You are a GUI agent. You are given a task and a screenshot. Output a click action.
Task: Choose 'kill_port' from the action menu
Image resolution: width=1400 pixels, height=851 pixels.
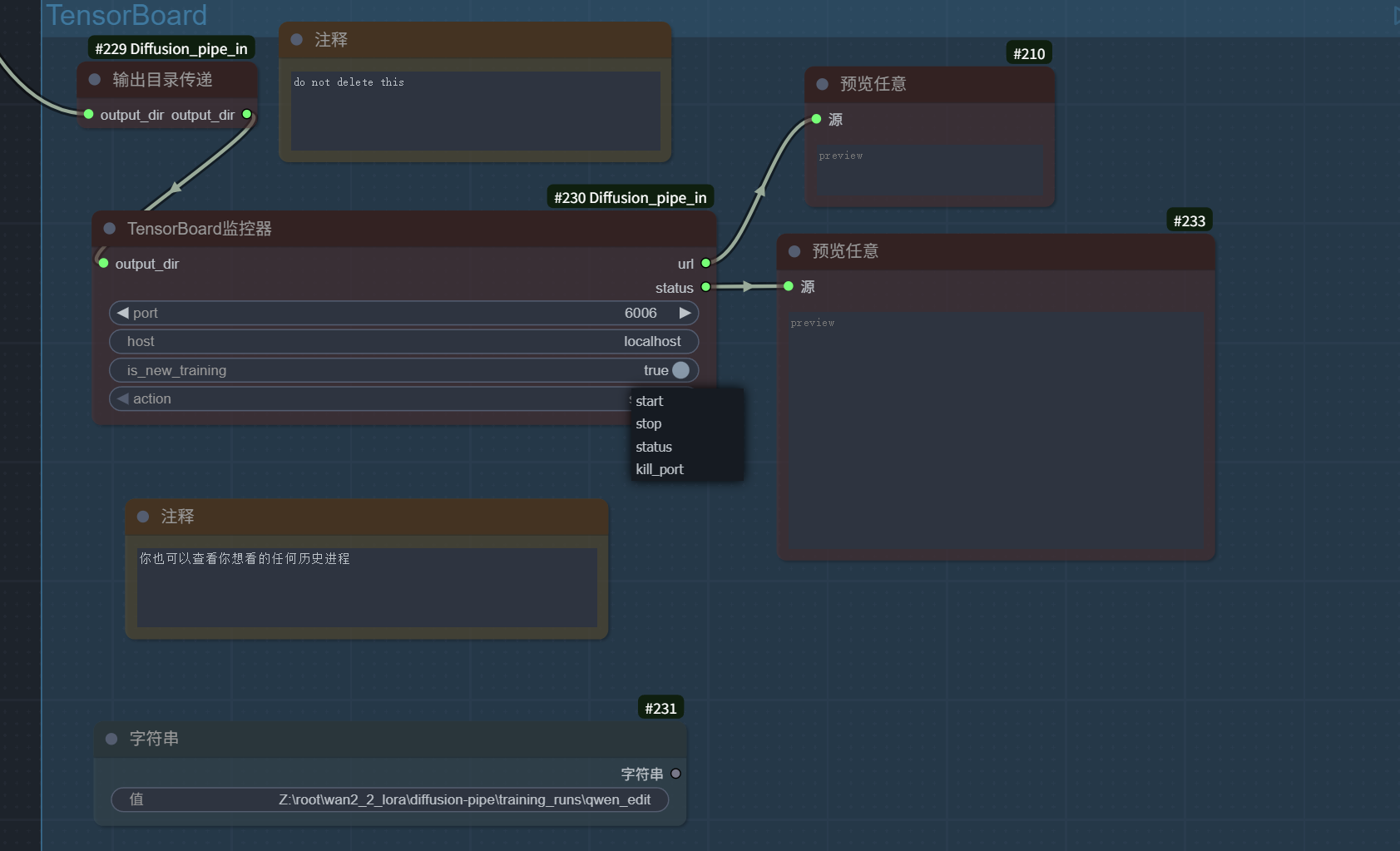tap(687, 469)
